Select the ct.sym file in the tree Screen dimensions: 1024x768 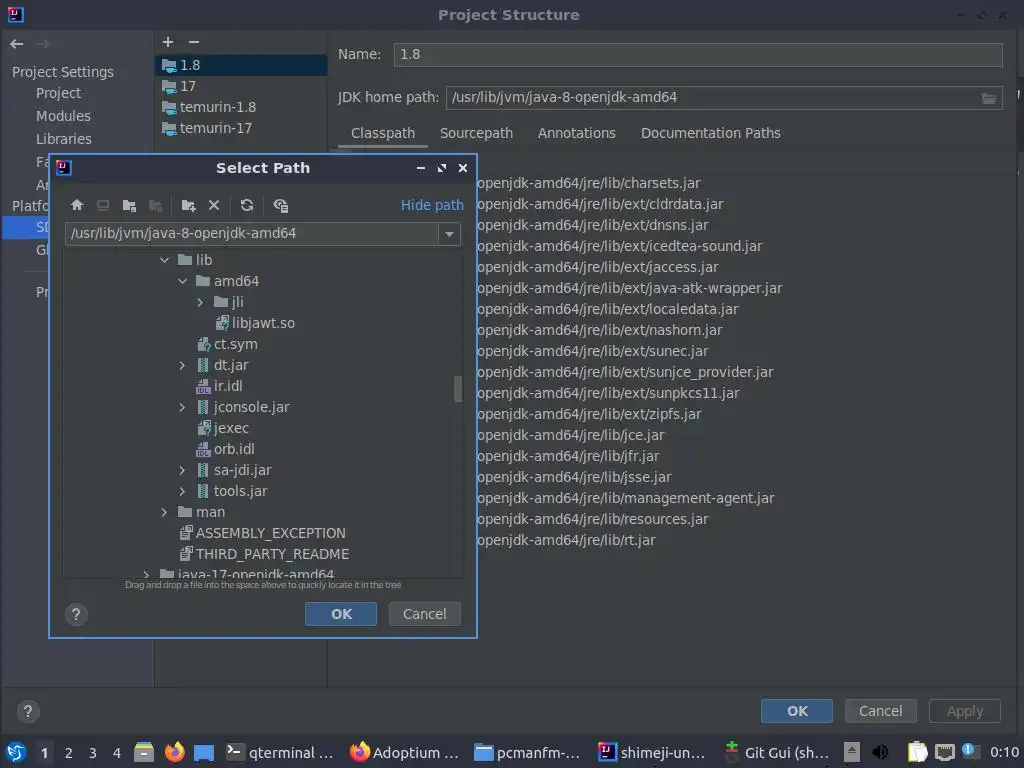[235, 344]
